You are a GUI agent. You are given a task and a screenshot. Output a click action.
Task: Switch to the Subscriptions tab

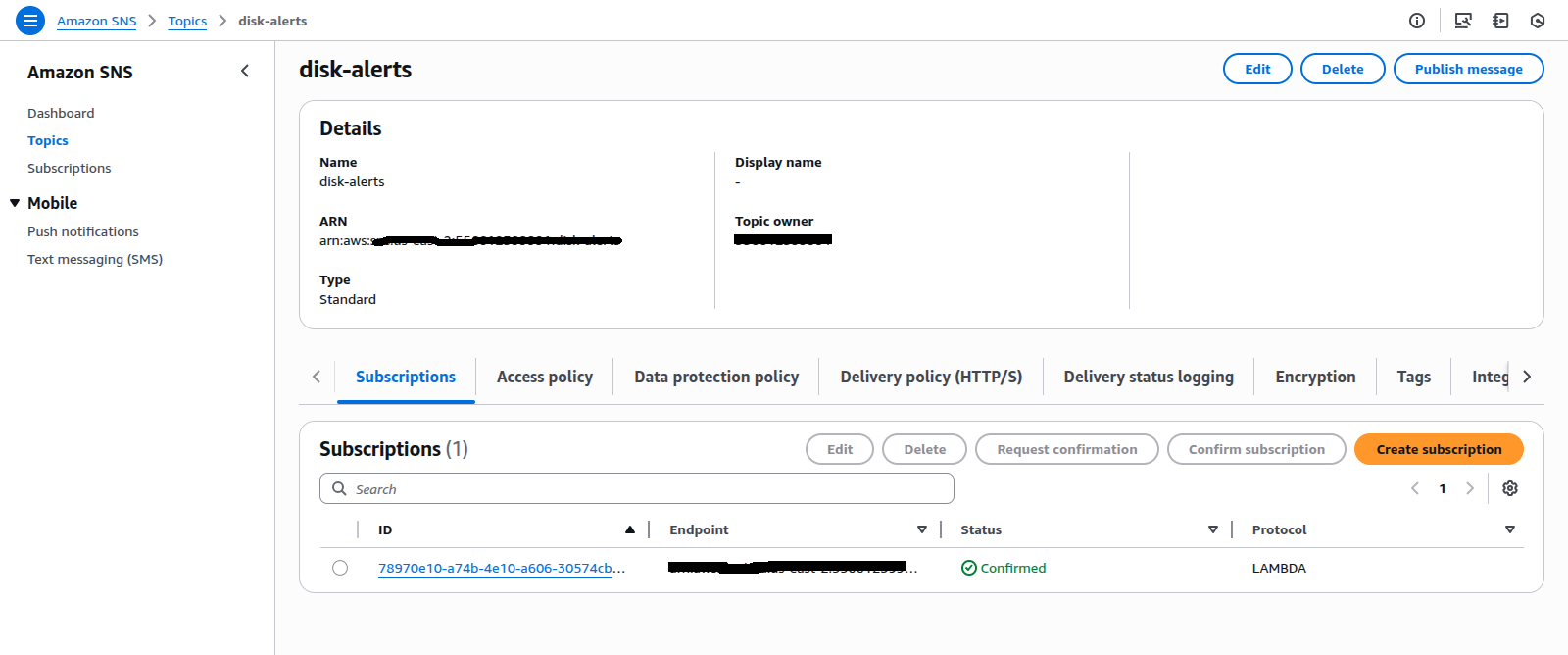tap(406, 378)
